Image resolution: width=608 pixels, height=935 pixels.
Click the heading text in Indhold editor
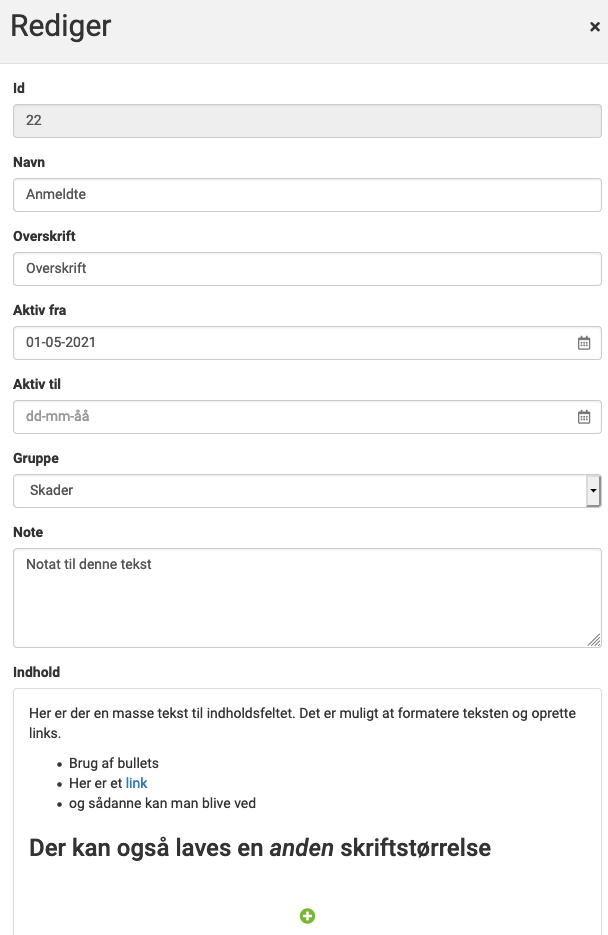pyautogui.click(x=260, y=848)
